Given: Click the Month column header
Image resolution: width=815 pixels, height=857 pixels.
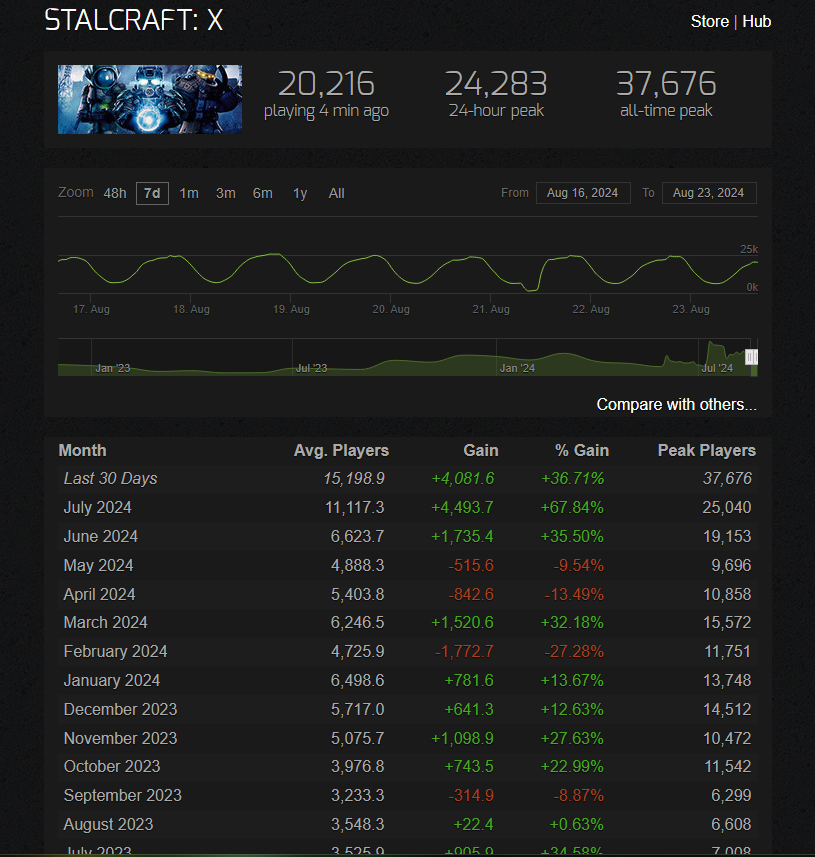Looking at the screenshot, I should (x=83, y=450).
